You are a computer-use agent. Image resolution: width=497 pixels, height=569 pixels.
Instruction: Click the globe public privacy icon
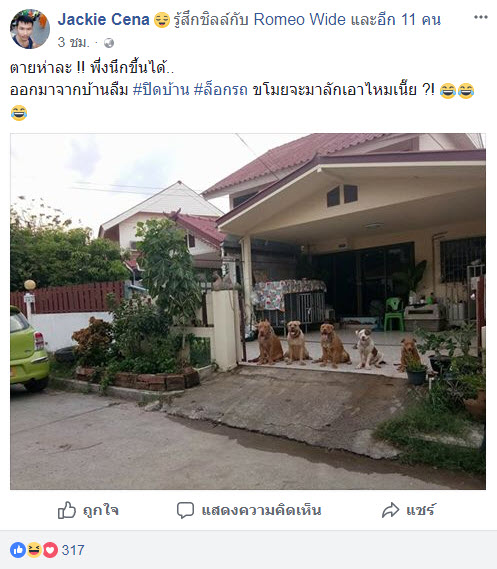point(109,43)
